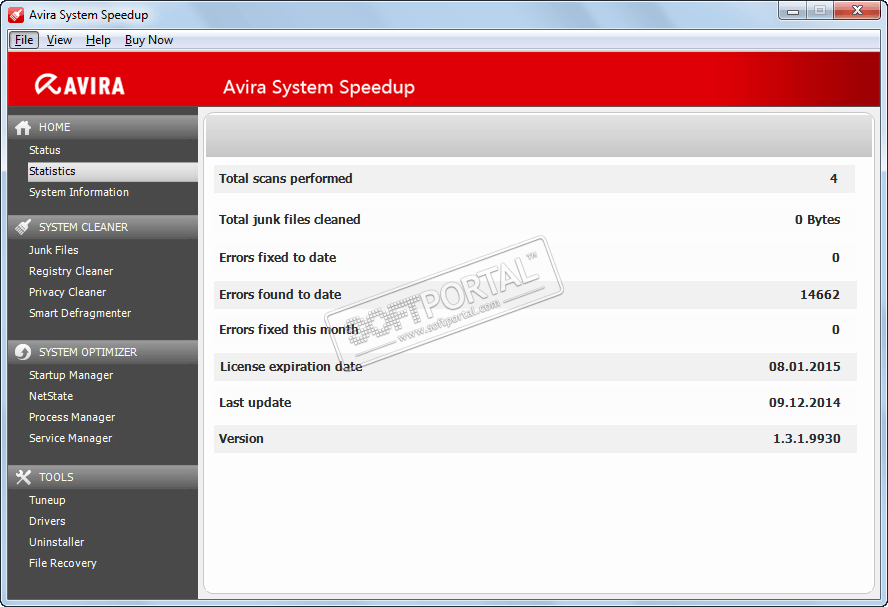
Task: Click the scans count value 4
Action: [x=834, y=178]
